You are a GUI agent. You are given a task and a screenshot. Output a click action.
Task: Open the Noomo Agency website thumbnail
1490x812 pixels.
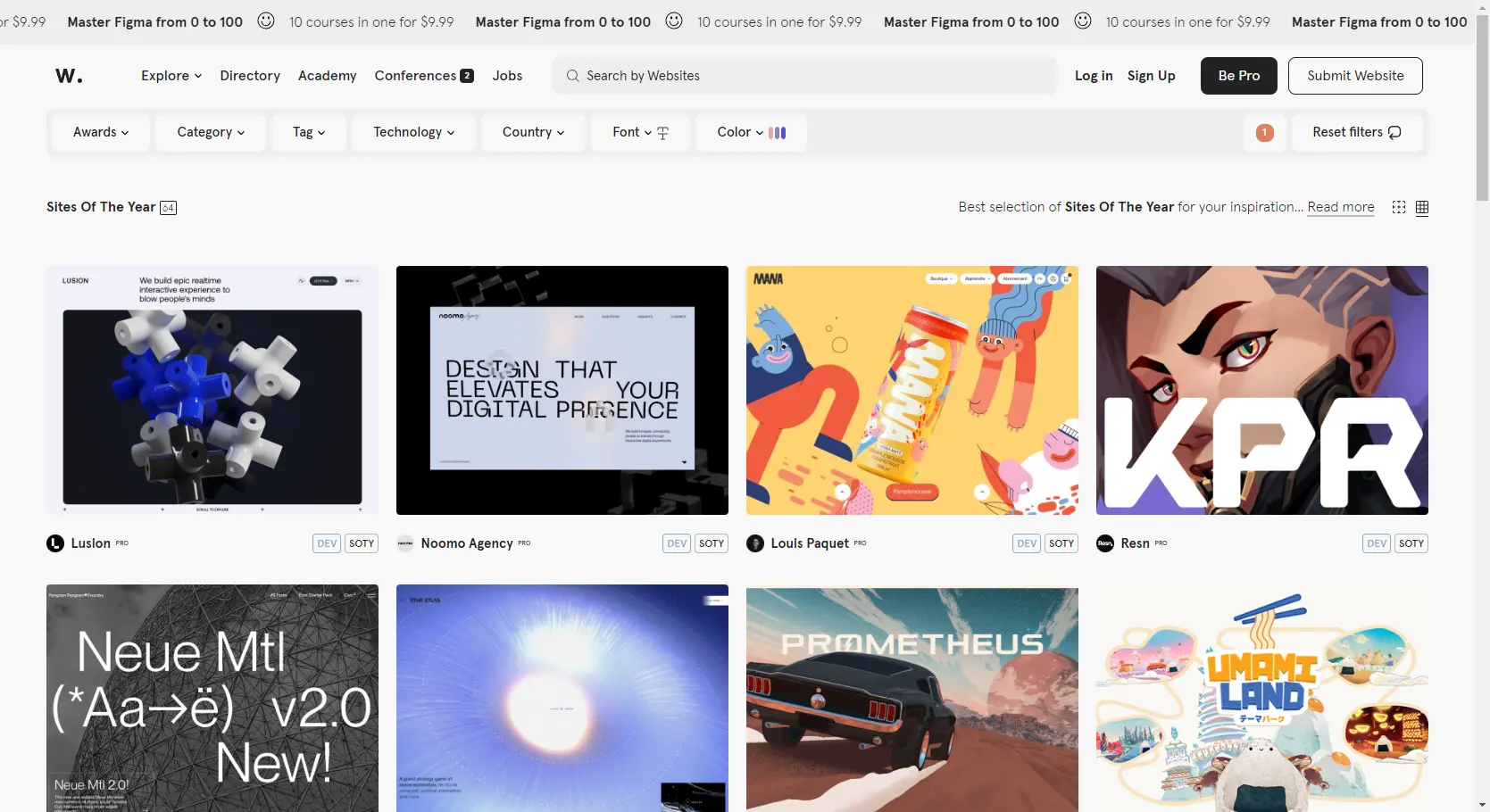(x=562, y=390)
